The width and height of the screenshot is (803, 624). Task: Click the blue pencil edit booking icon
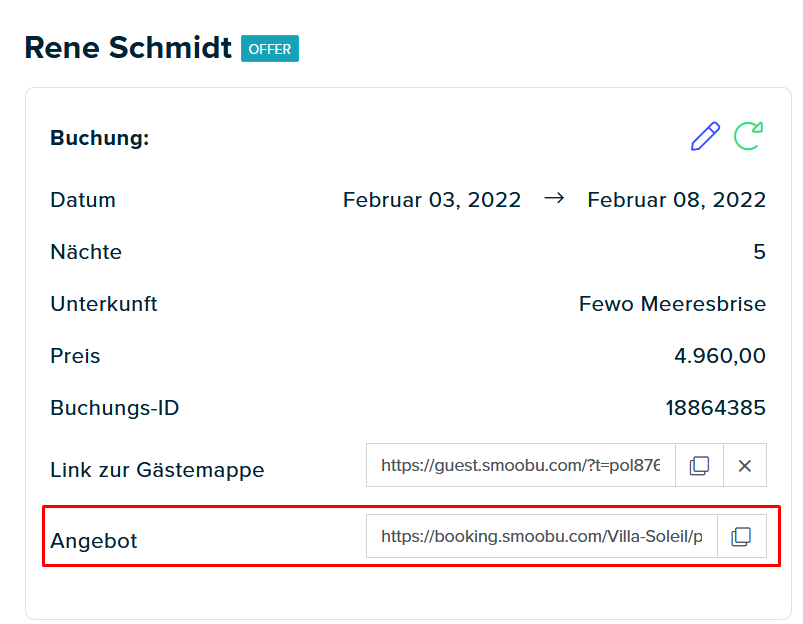(705, 136)
